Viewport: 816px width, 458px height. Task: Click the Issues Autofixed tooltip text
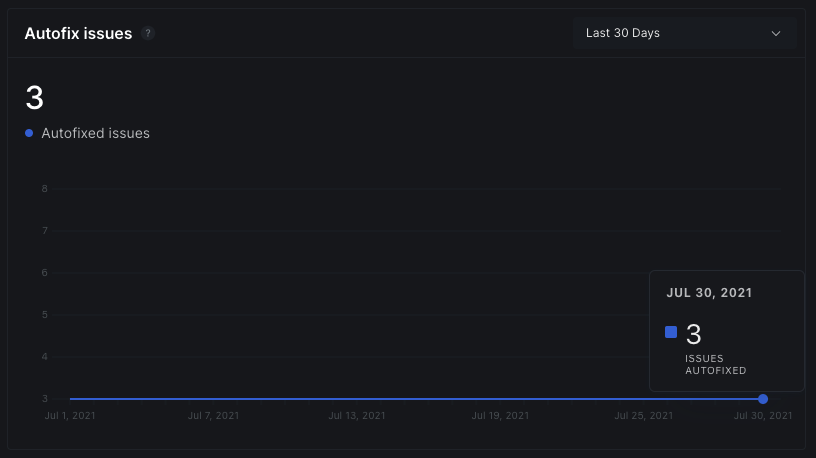coord(715,364)
